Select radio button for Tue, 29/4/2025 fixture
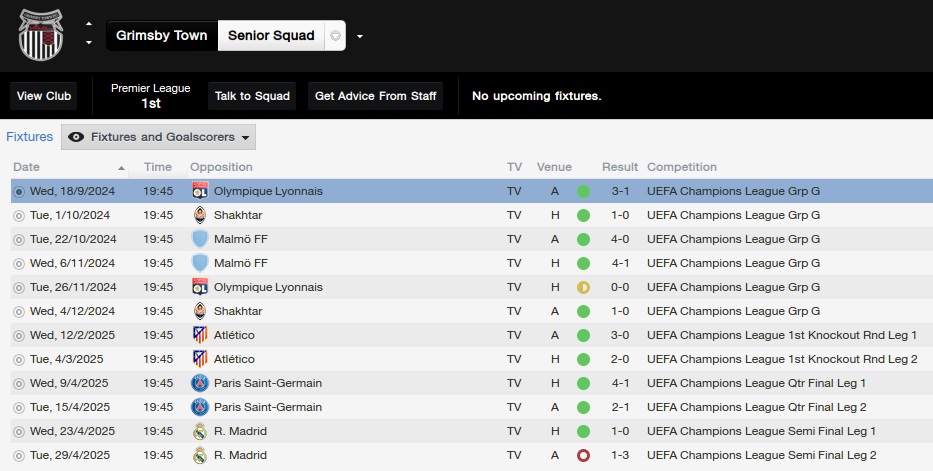 19,456
